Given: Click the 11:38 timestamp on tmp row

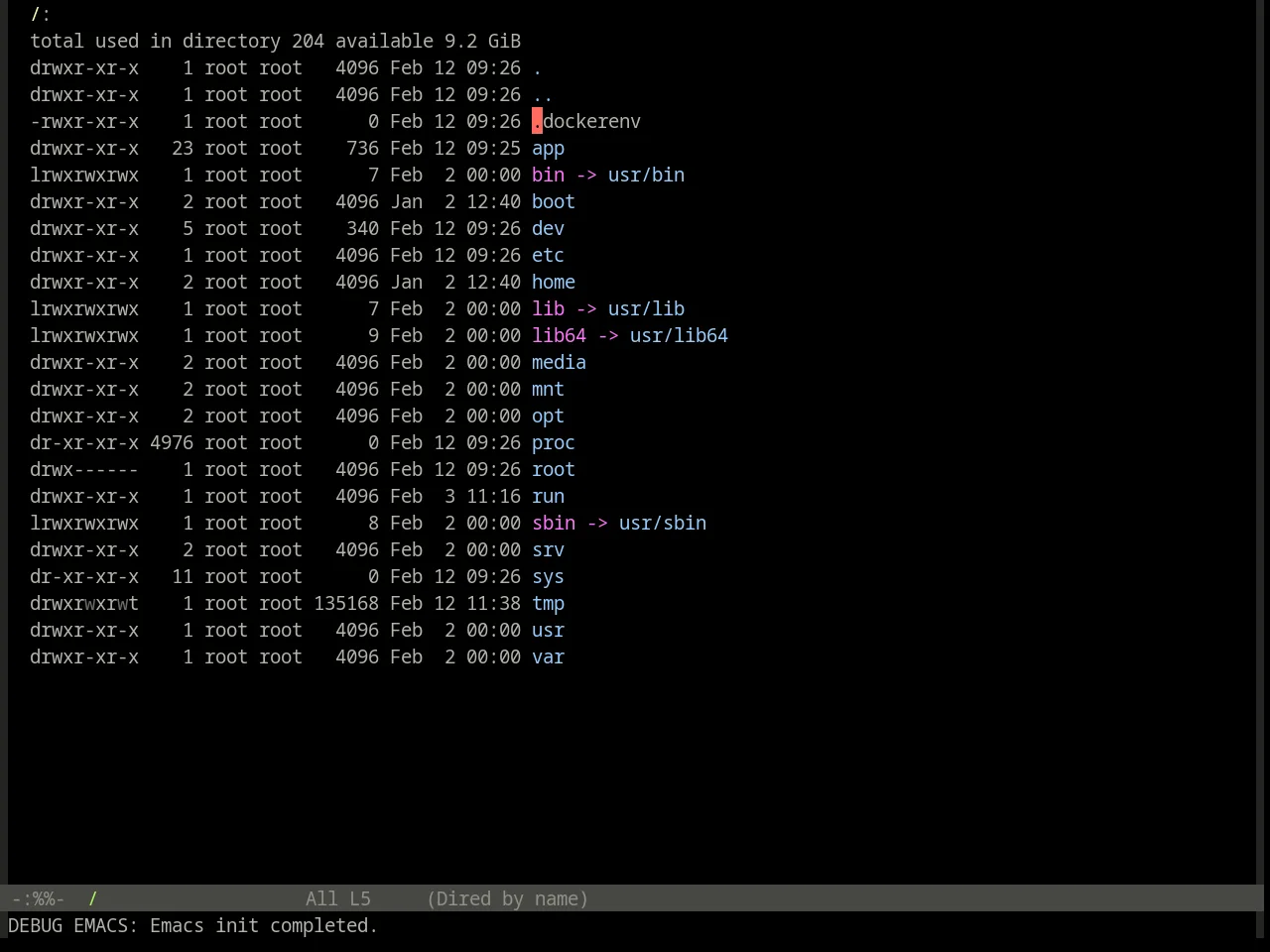Looking at the screenshot, I should click(493, 604).
